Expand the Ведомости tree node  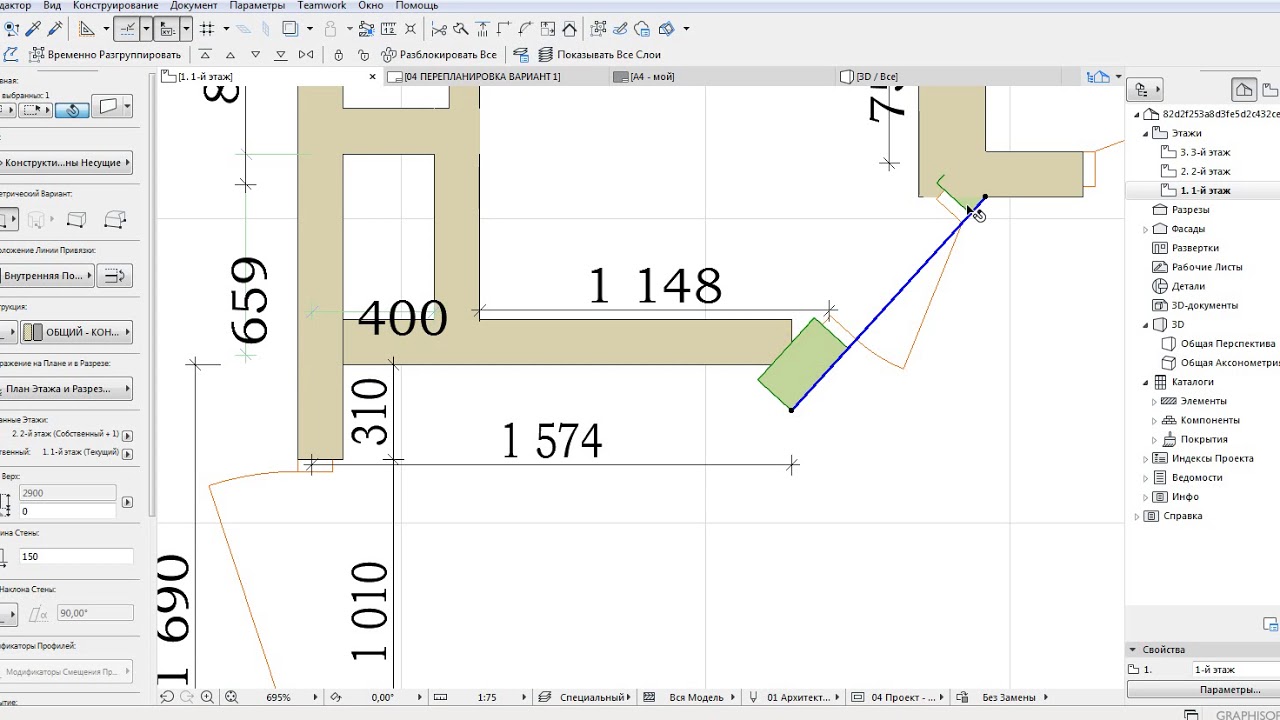pyautogui.click(x=1146, y=477)
